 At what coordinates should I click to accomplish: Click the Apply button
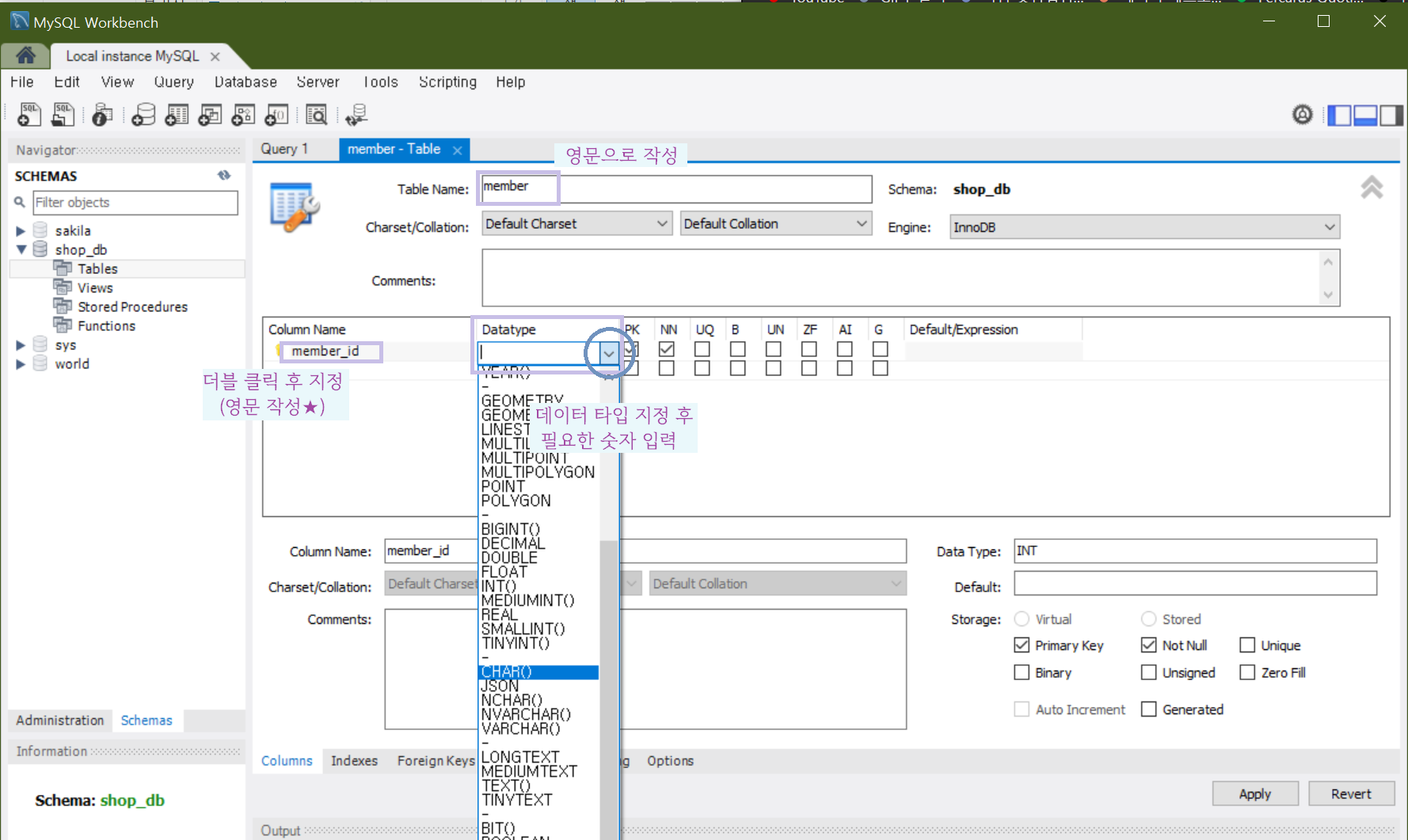(1255, 794)
